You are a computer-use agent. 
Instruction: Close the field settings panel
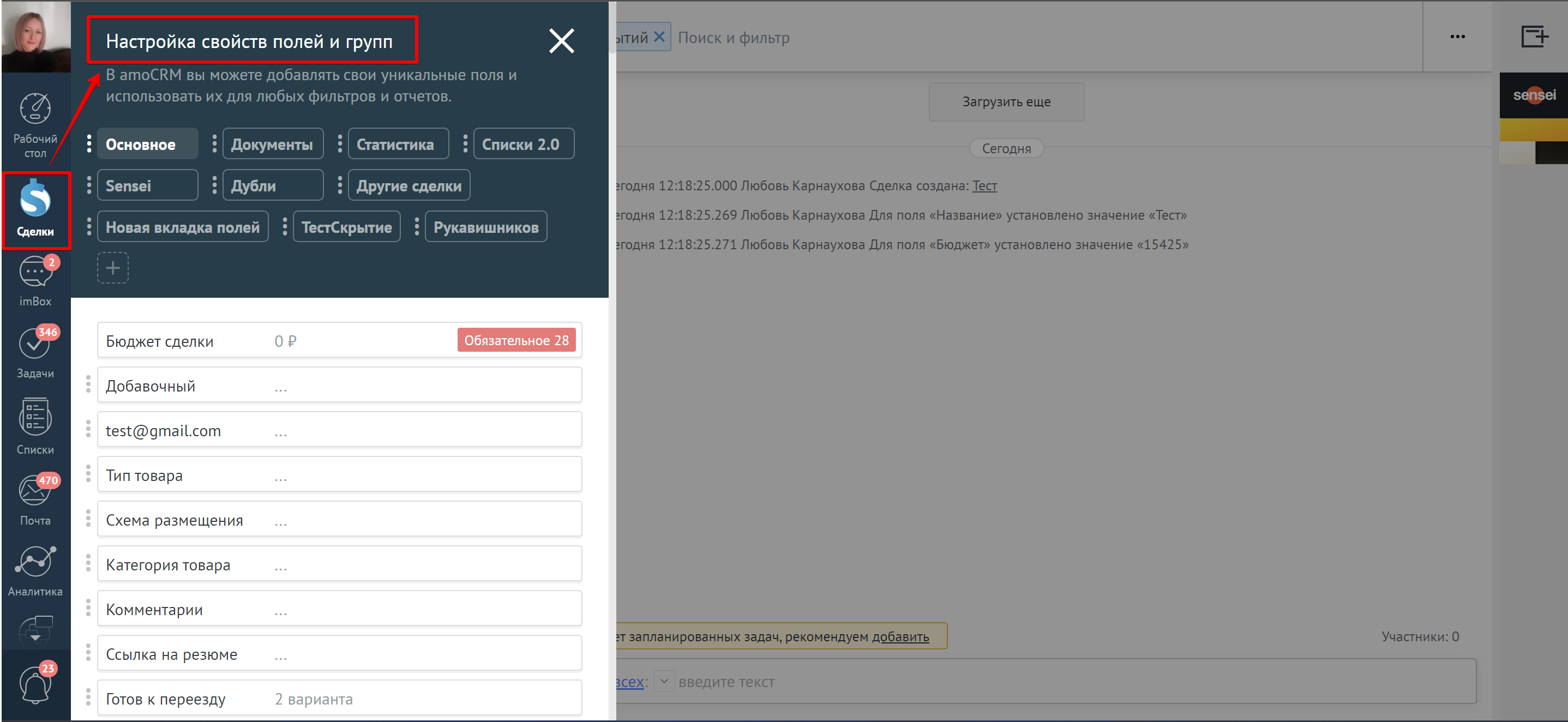[561, 41]
